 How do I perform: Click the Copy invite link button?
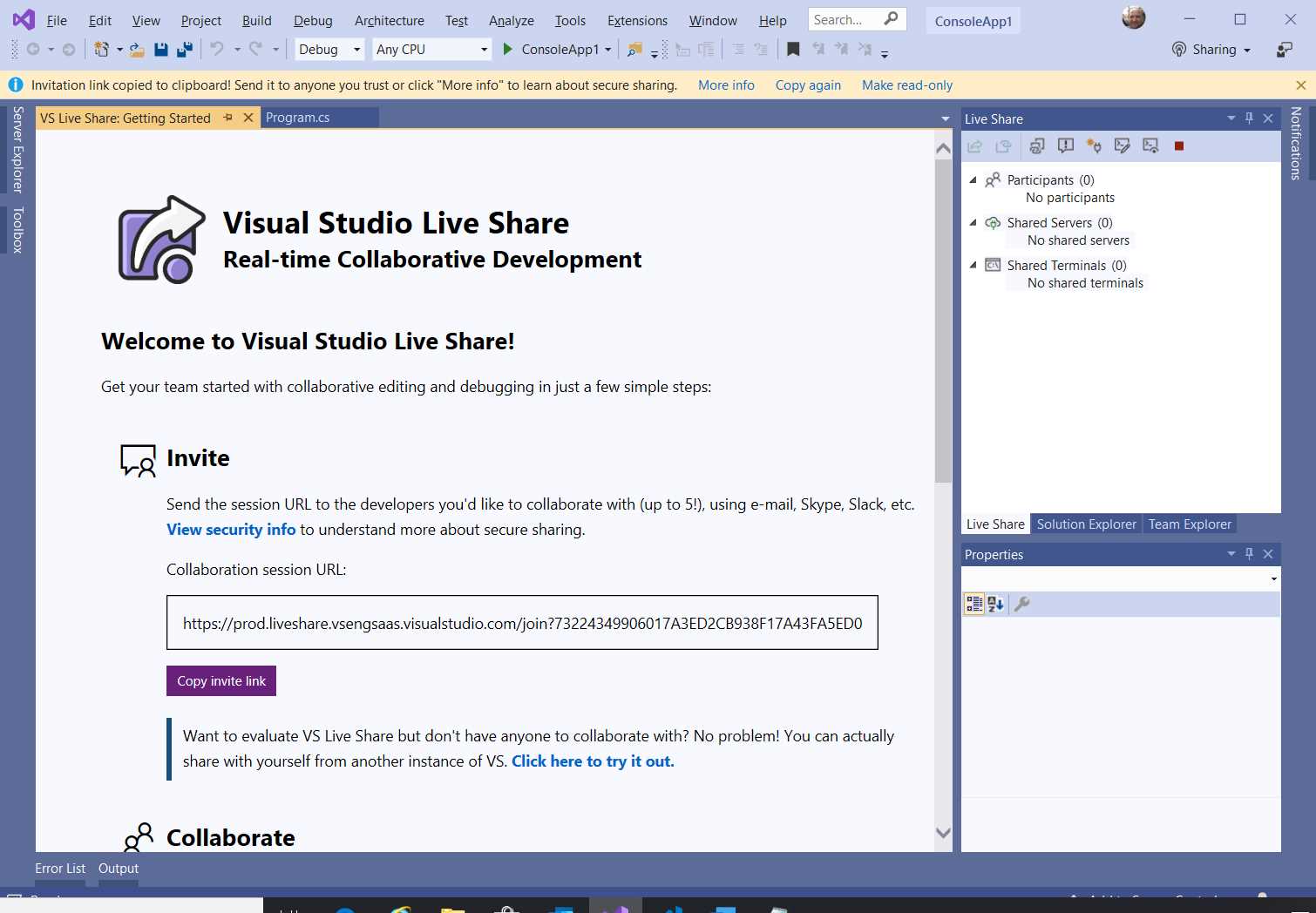click(x=220, y=680)
